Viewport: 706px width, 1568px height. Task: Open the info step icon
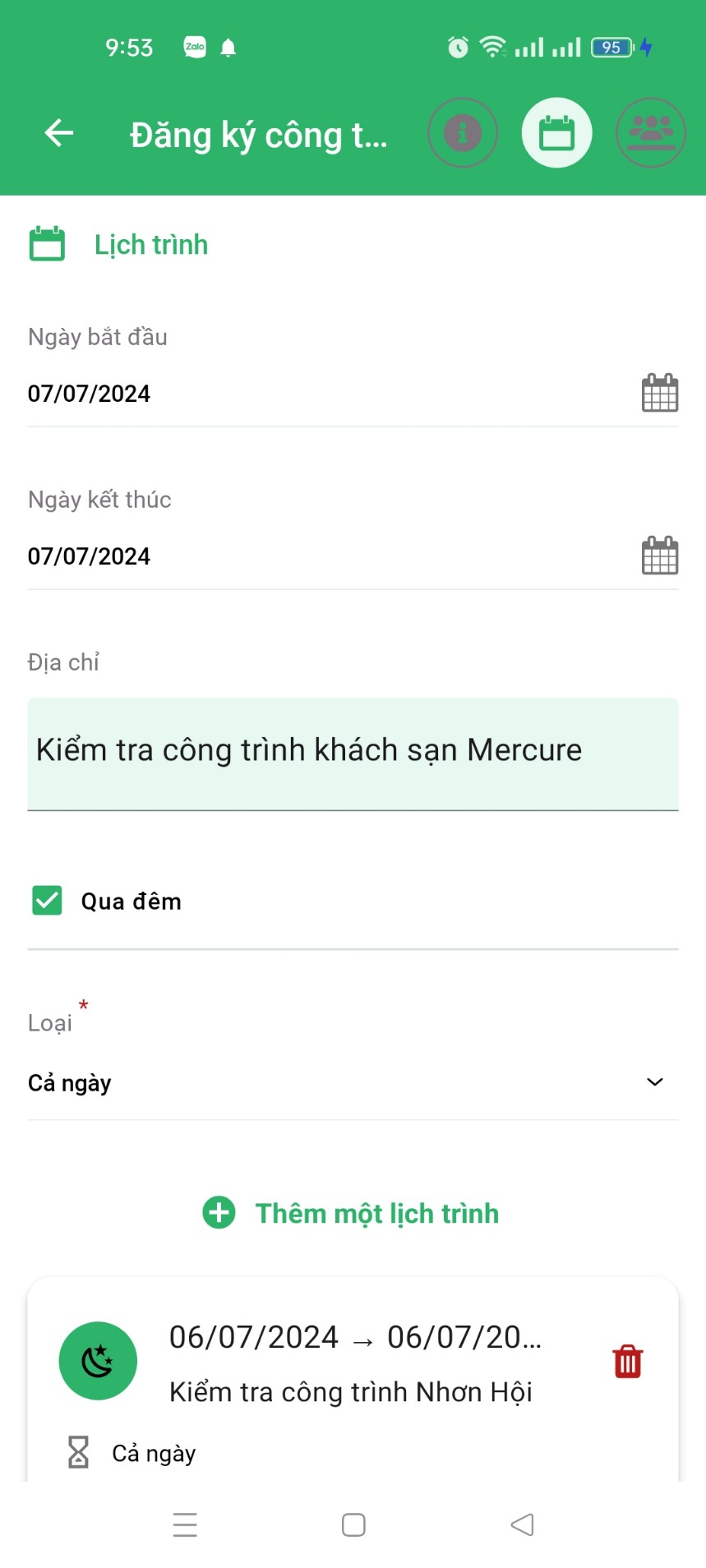click(x=463, y=133)
